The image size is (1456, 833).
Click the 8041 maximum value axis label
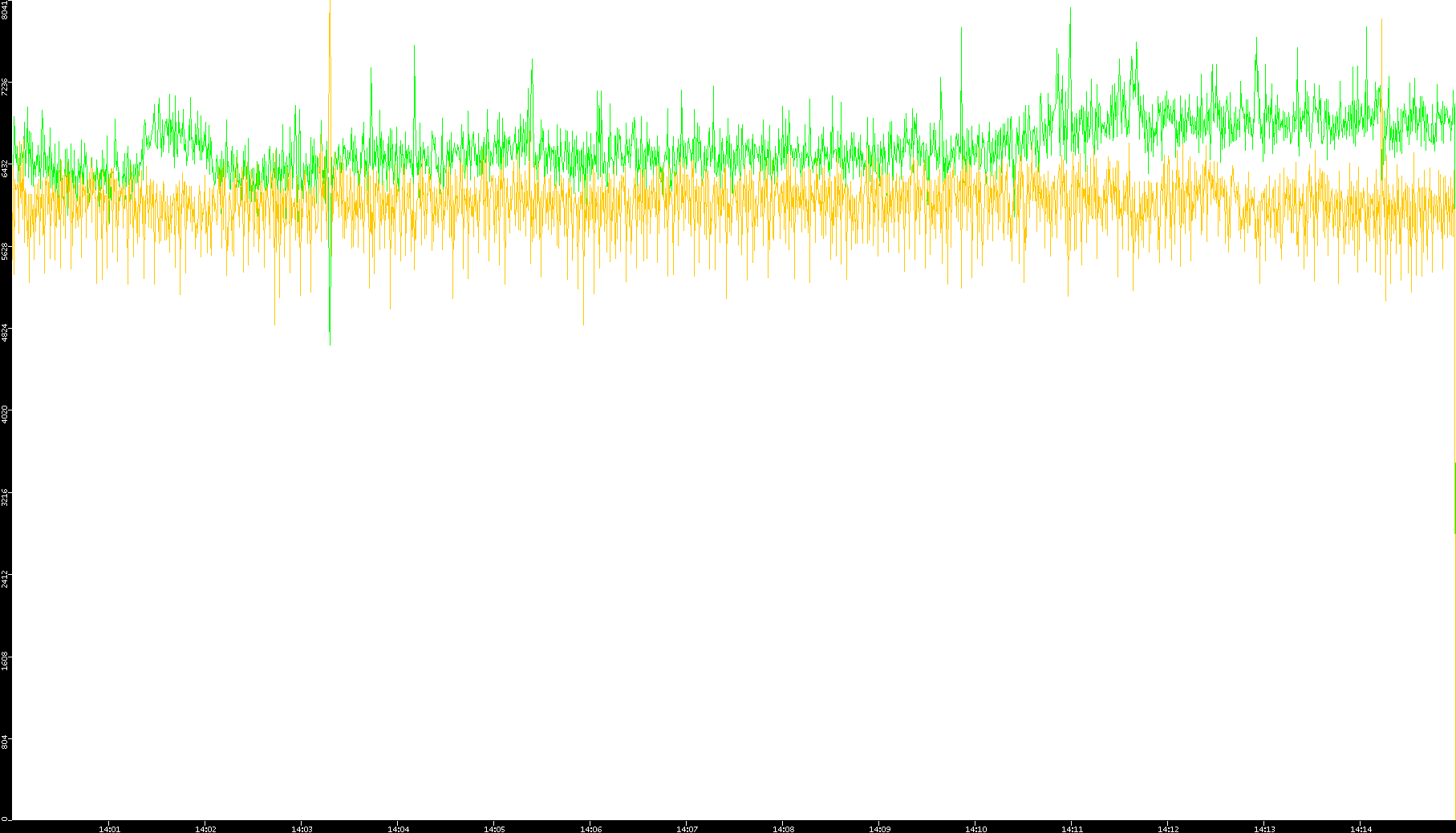point(5,10)
